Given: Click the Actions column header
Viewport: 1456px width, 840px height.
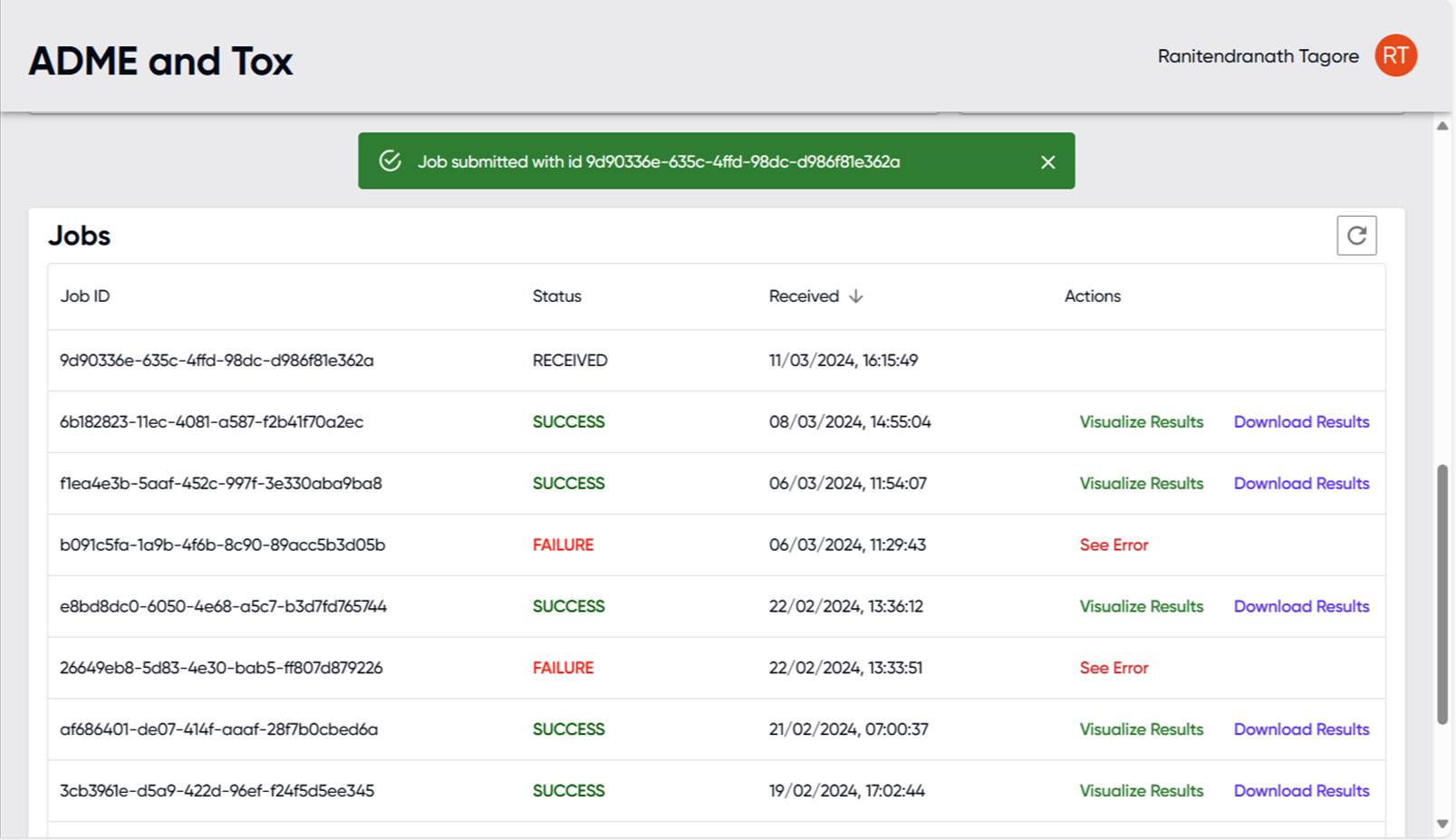Looking at the screenshot, I should click(x=1093, y=296).
